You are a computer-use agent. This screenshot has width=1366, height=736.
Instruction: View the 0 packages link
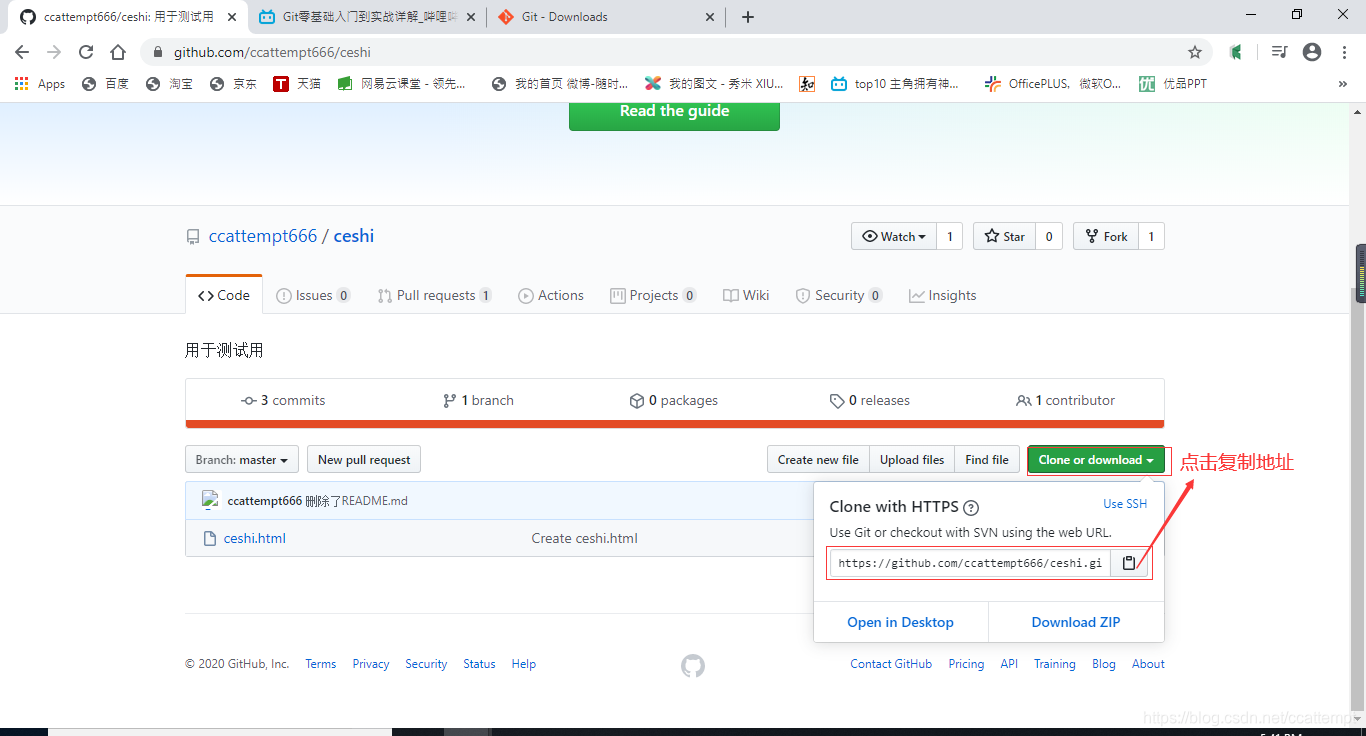click(x=674, y=400)
